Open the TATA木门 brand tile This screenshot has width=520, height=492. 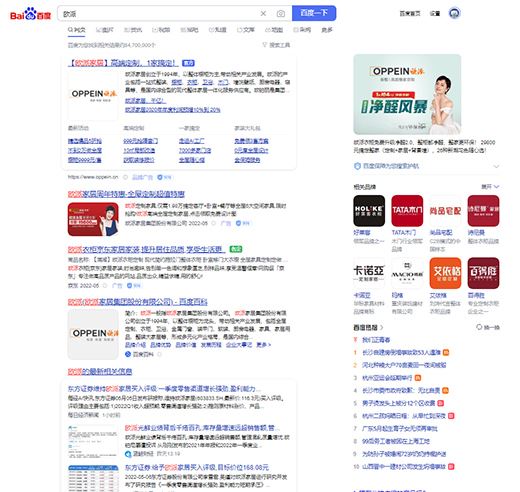click(407, 211)
